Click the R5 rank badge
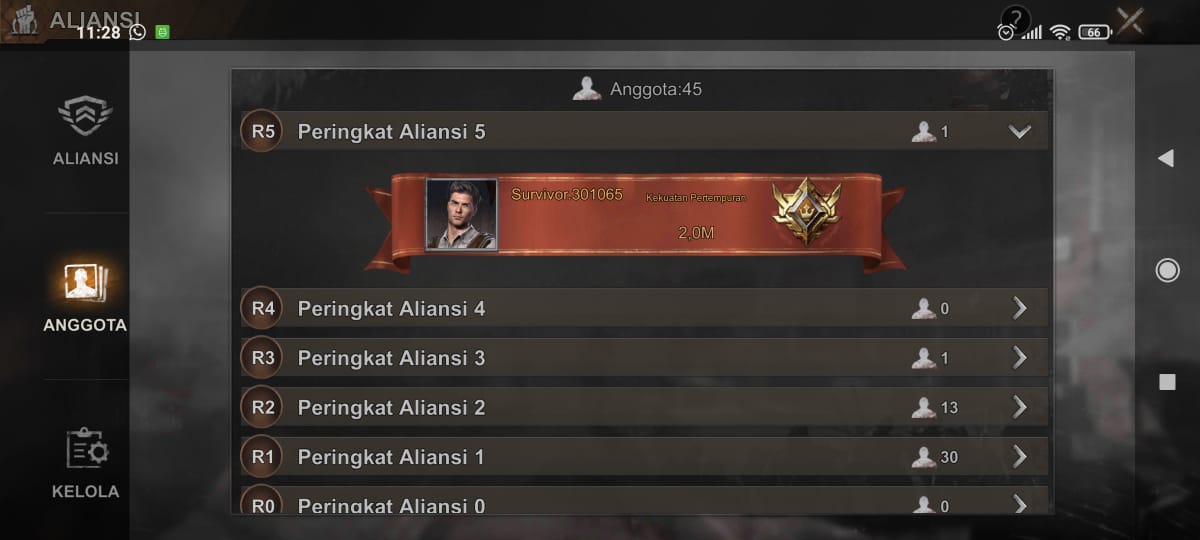 coord(263,131)
